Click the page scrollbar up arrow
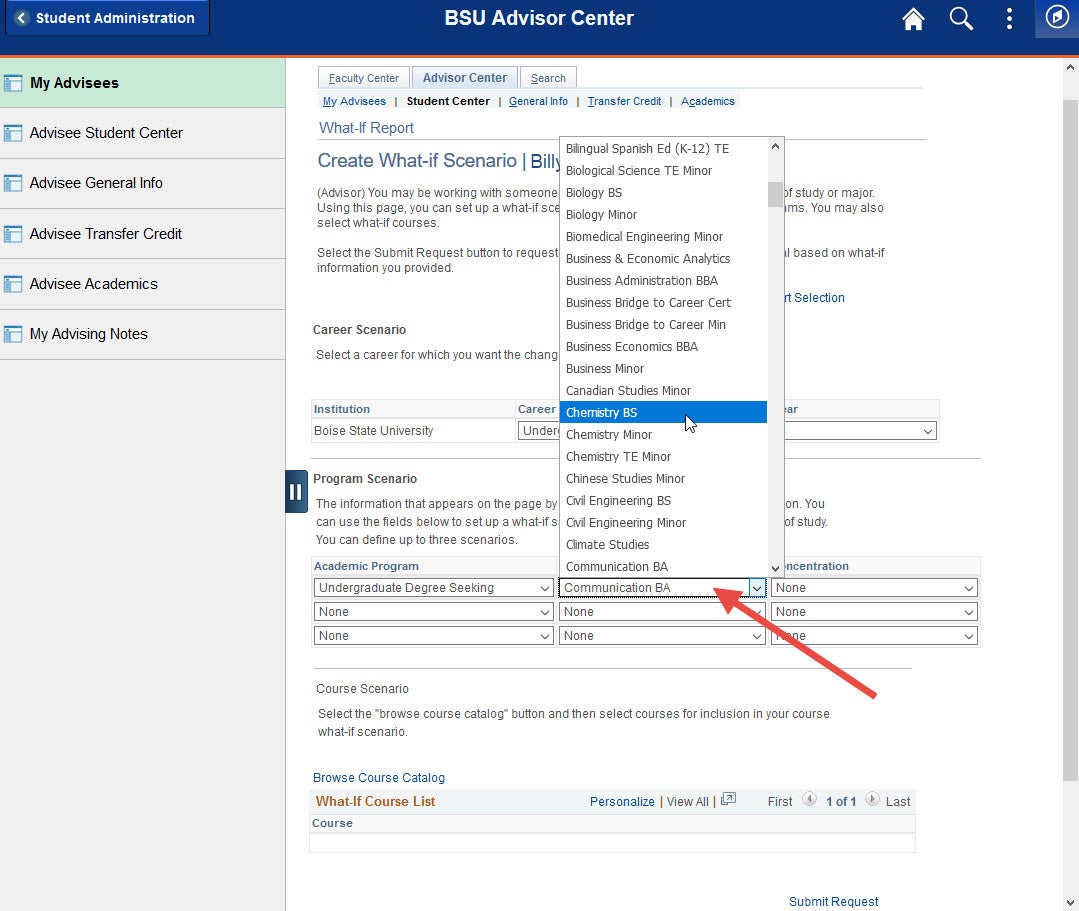 click(x=1070, y=67)
